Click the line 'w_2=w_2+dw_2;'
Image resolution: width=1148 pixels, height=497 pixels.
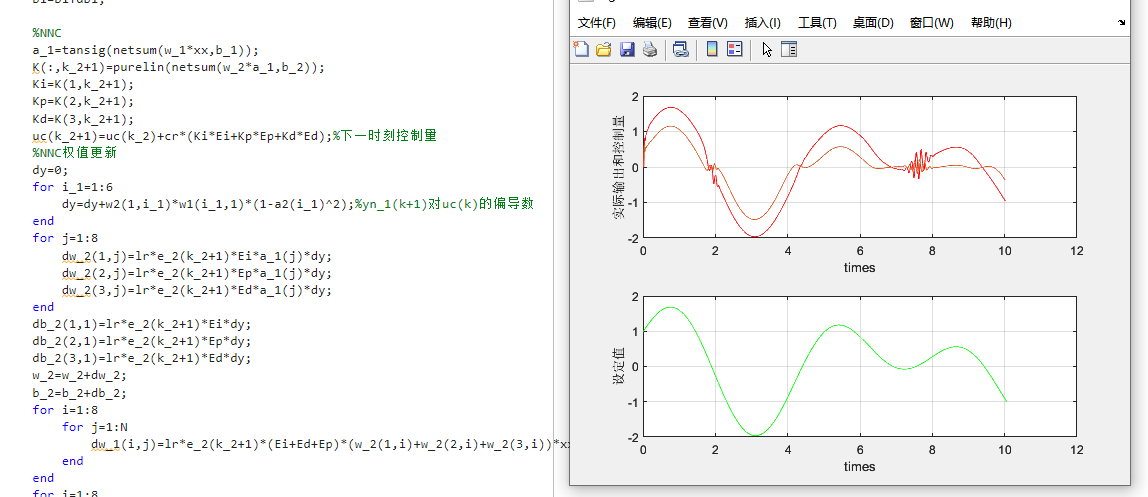coord(79,375)
